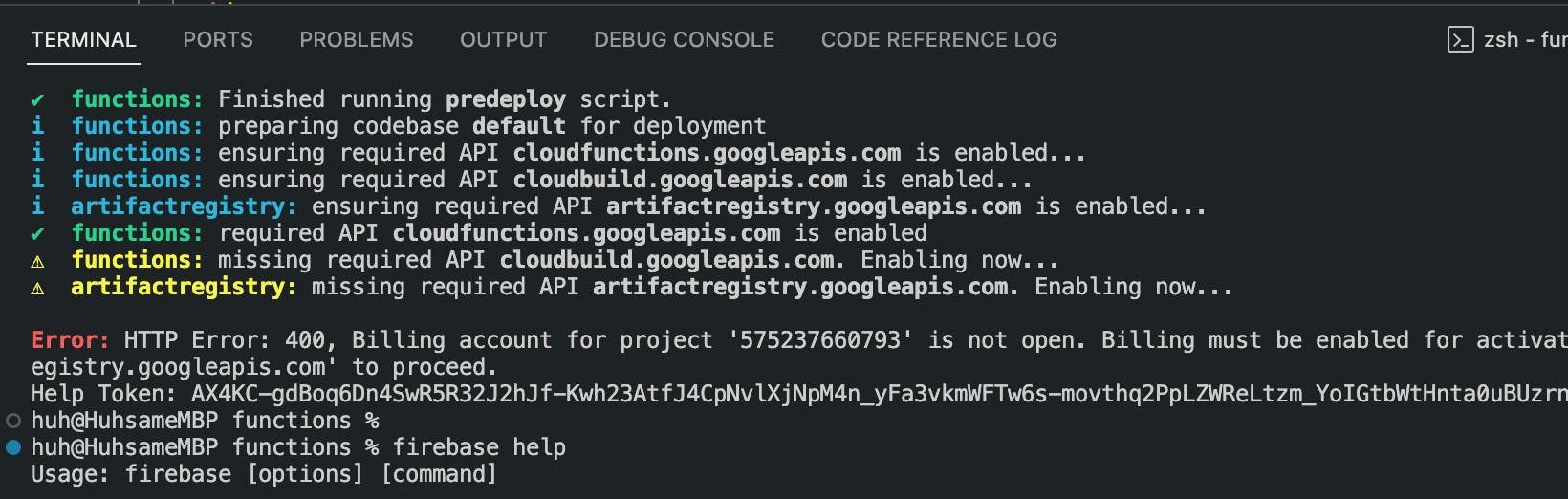Click the info icon beside artifactregistry ensuring line
The height and width of the screenshot is (499, 1568).
pos(37,206)
